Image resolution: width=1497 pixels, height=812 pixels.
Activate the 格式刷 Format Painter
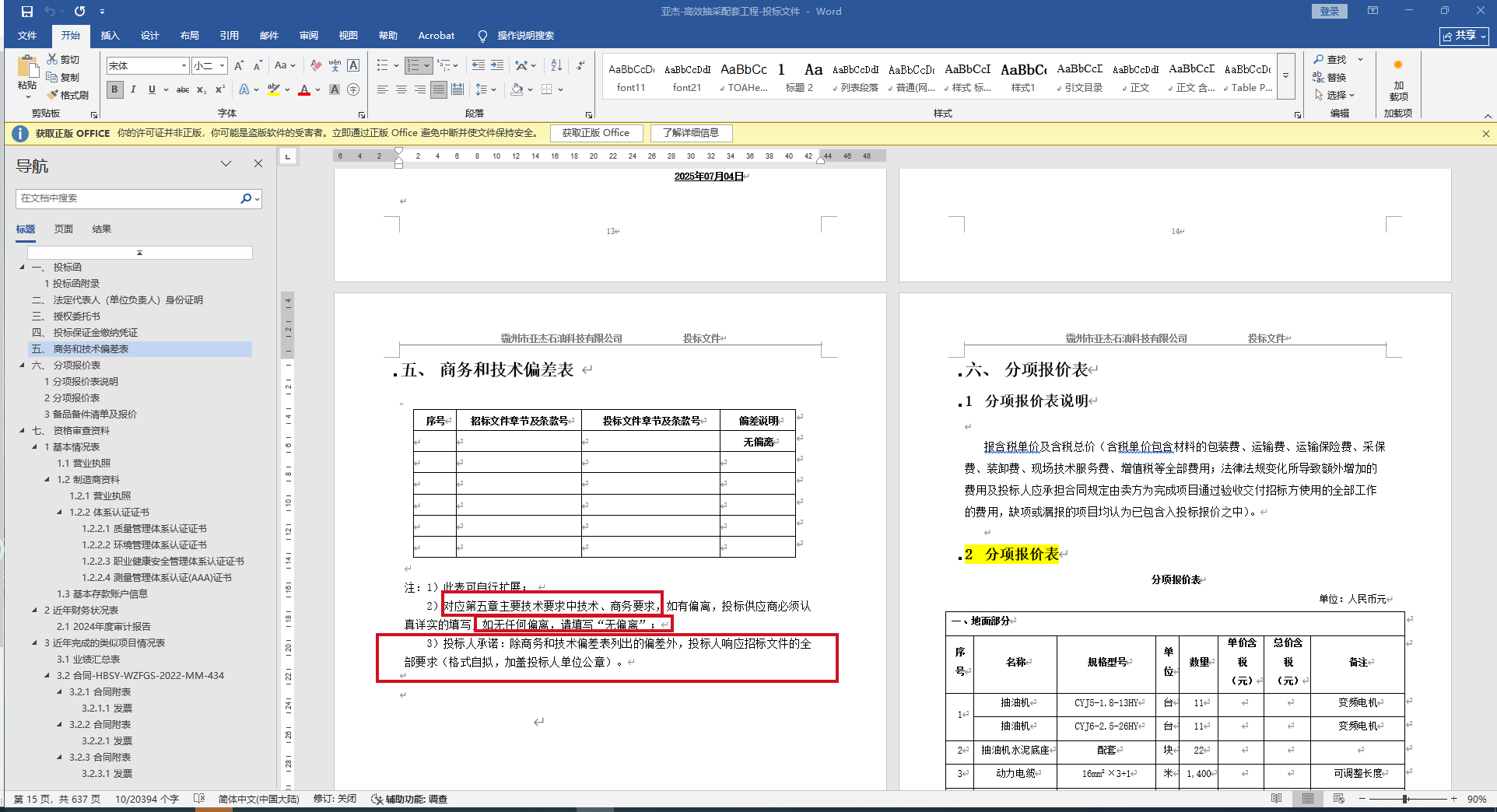coord(52,95)
